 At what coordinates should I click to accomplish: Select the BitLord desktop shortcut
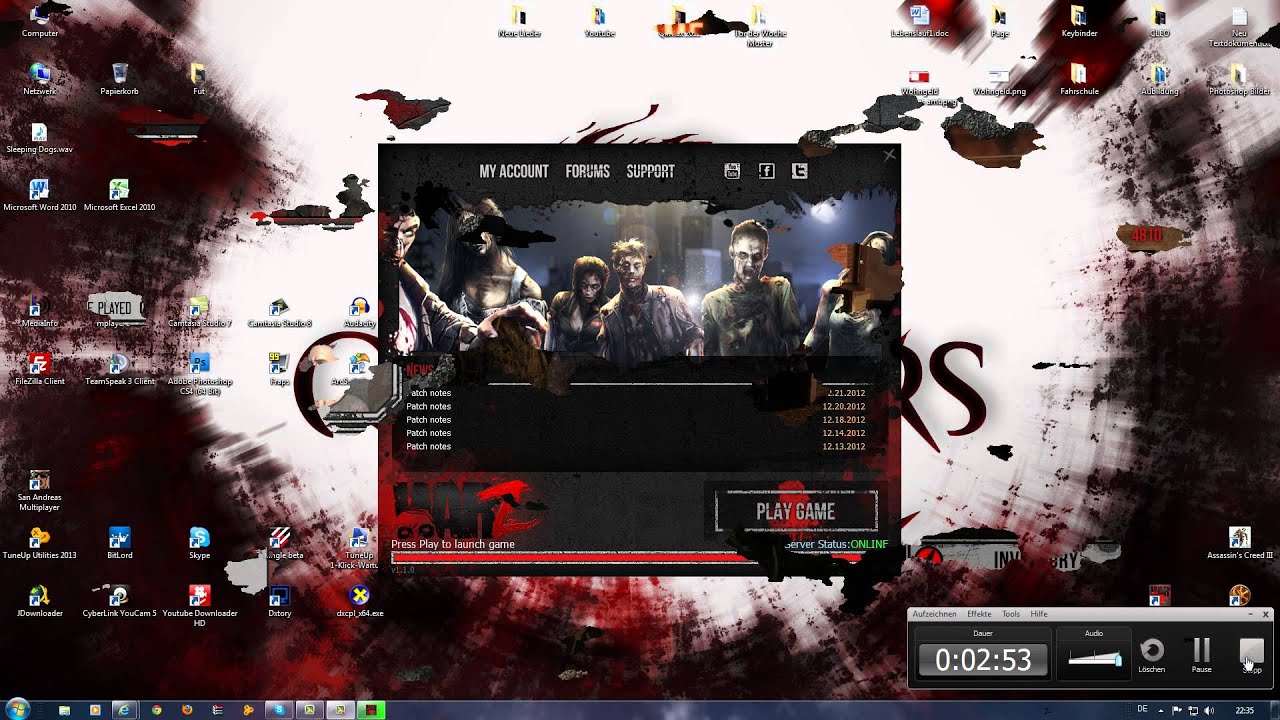tap(119, 543)
